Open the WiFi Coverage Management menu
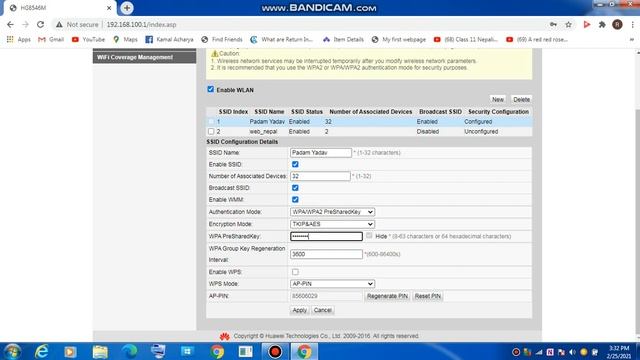 pyautogui.click(x=144, y=57)
